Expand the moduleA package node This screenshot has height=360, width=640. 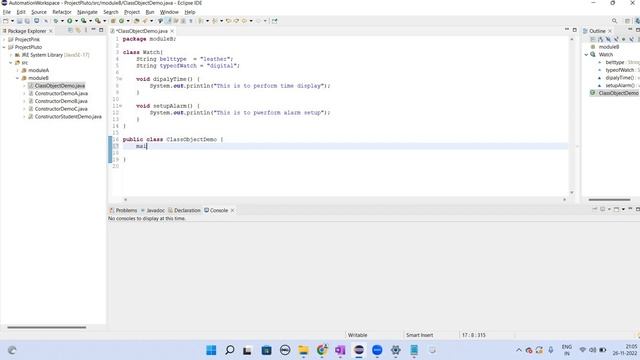[x=18, y=71]
